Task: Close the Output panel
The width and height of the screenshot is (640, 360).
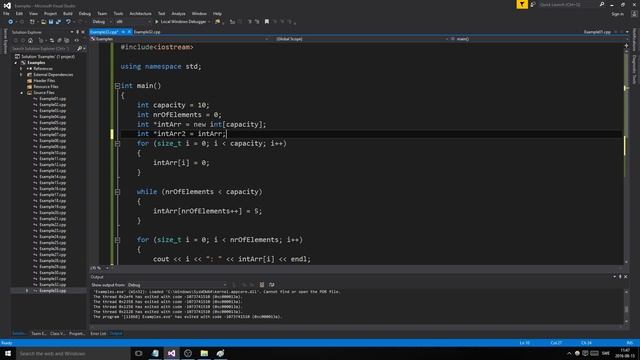Action: point(626,277)
